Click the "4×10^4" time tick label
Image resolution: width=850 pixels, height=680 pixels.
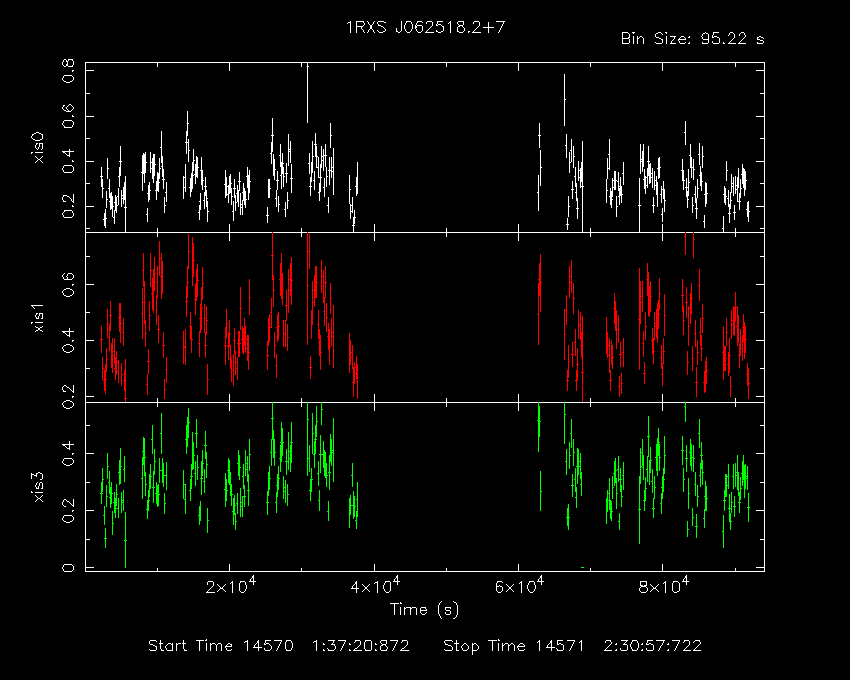tap(375, 586)
